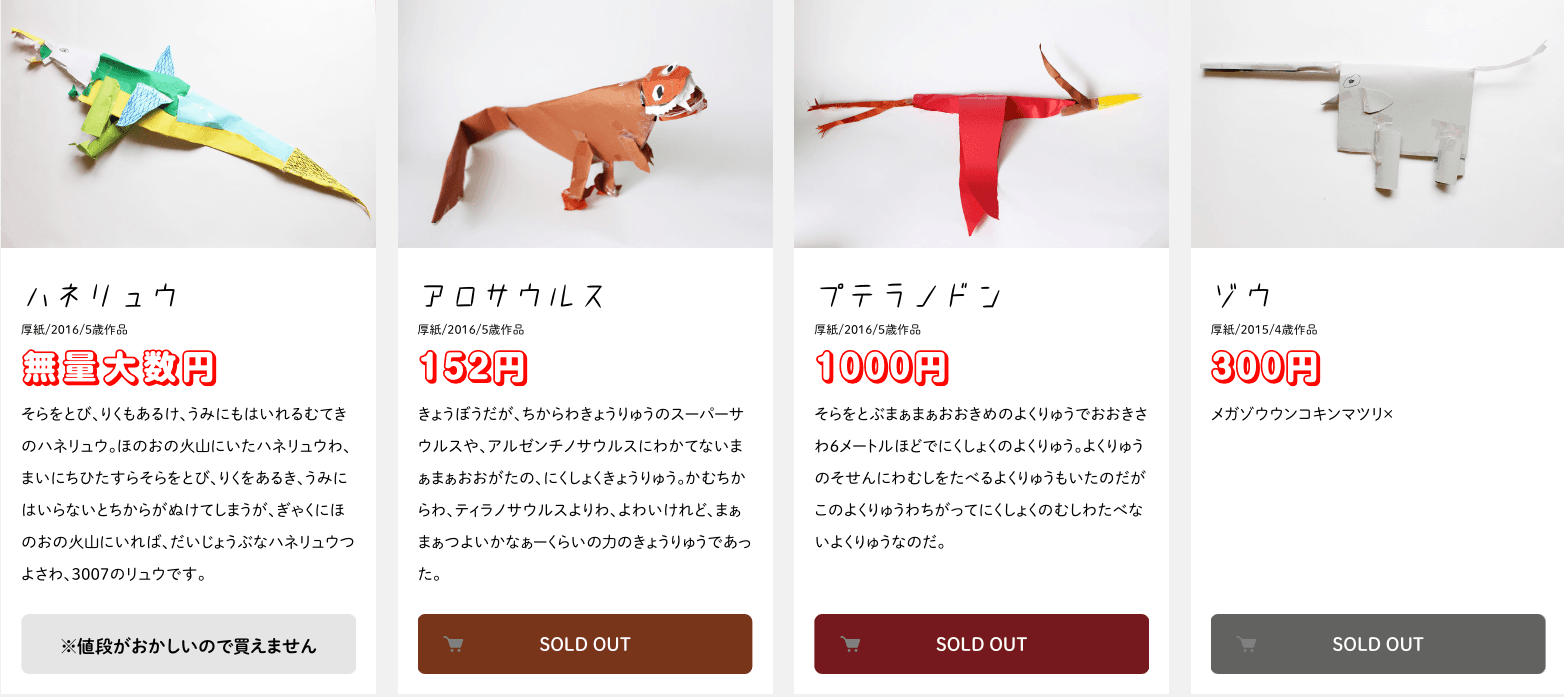The height and width of the screenshot is (697, 1564).
Task: Click the cart icon on the Allosaurus card
Action: [x=453, y=644]
